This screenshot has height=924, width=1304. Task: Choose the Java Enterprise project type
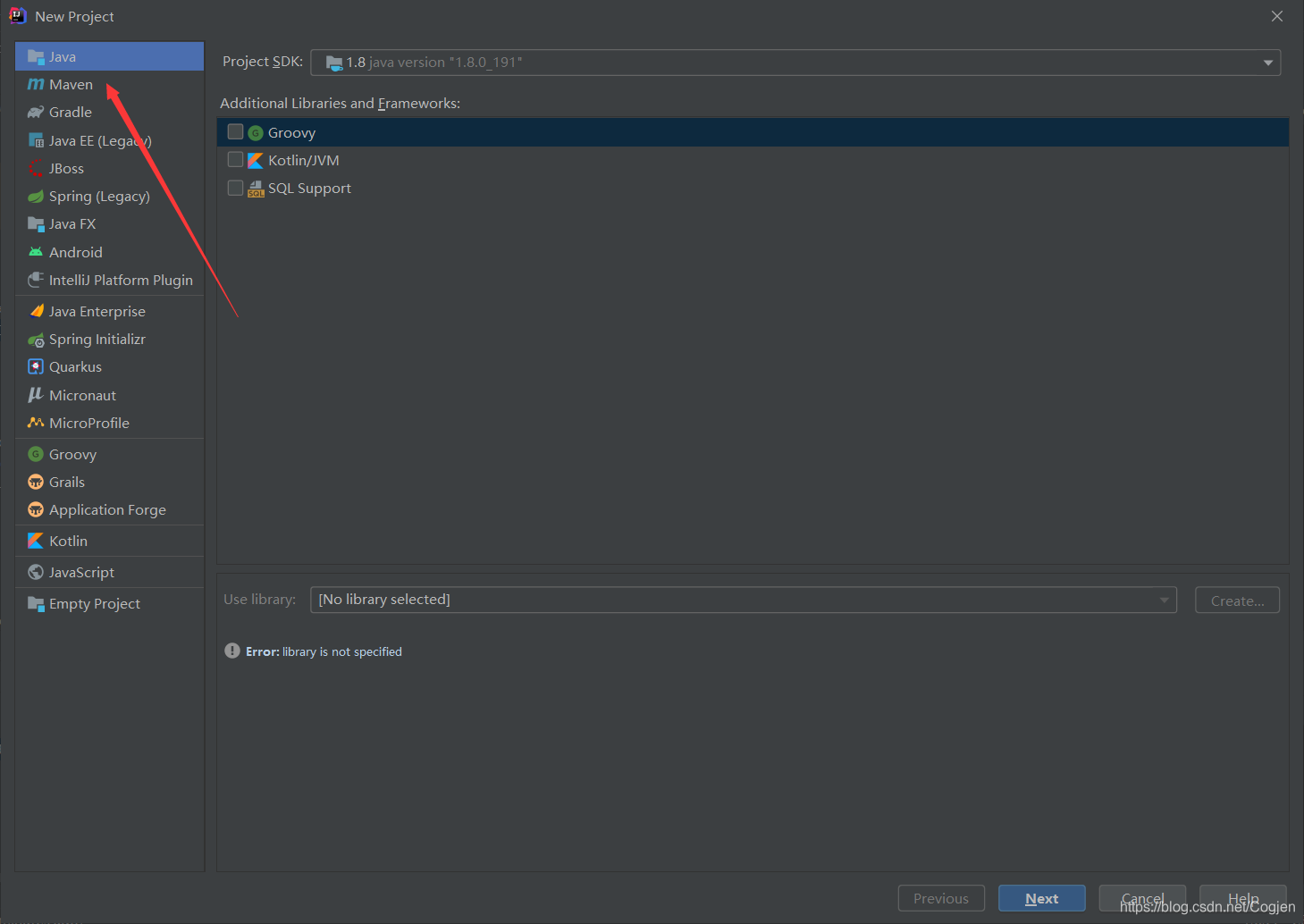pos(110,311)
